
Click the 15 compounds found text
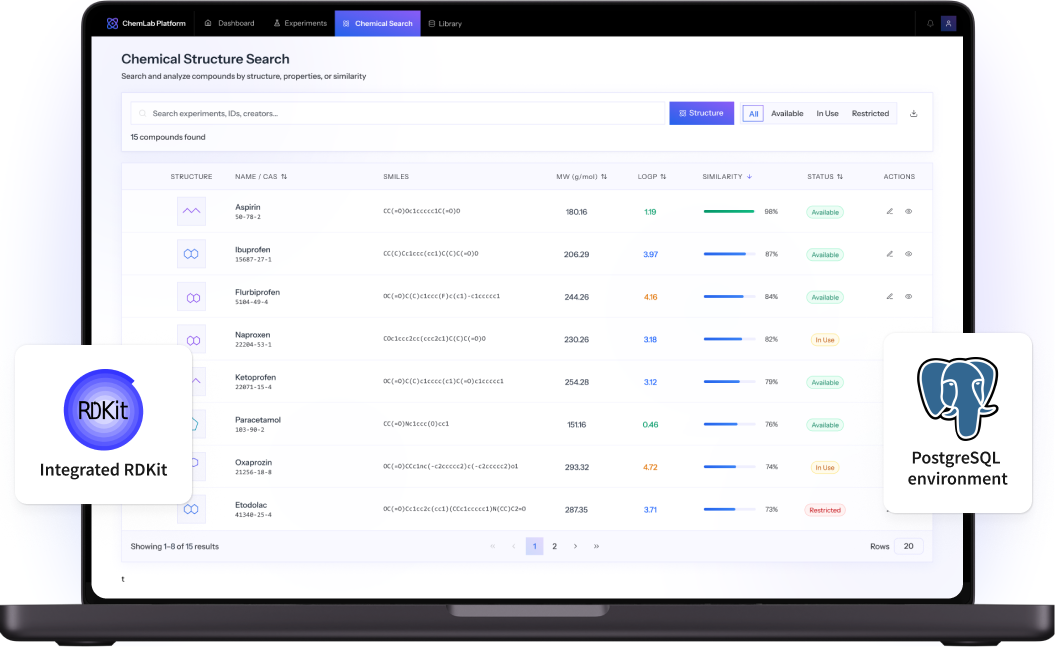click(168, 137)
